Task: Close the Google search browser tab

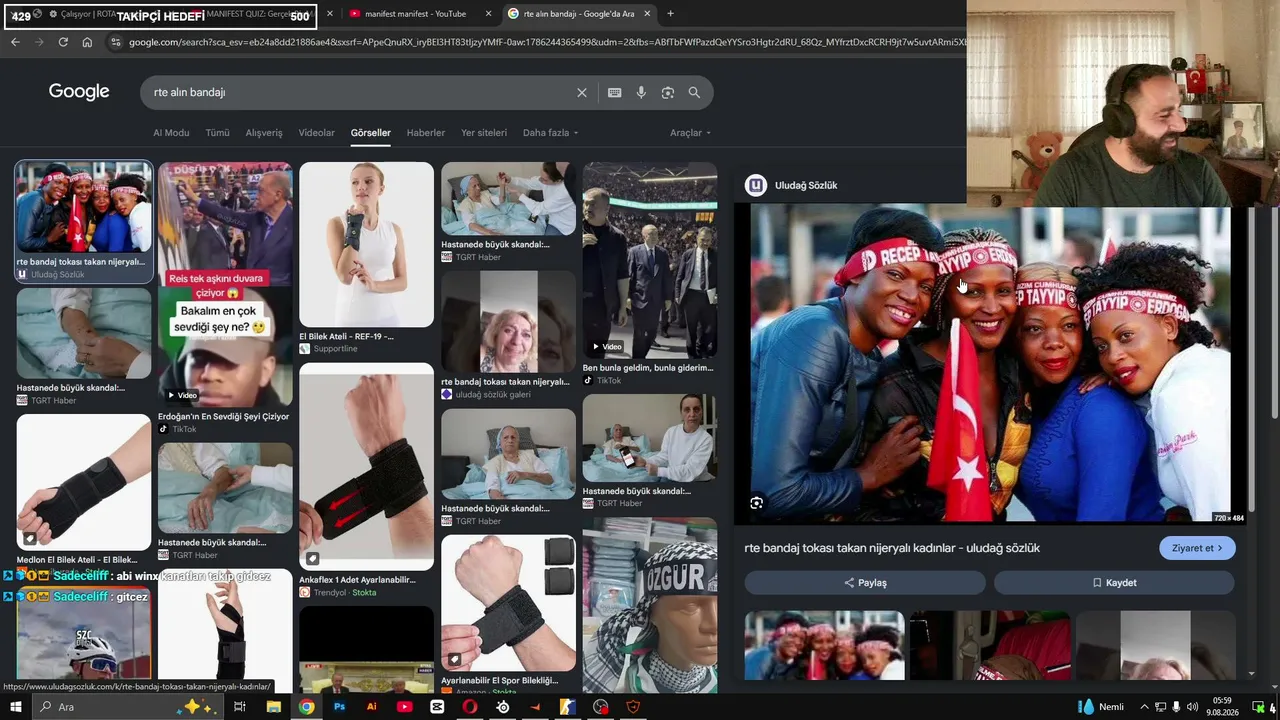Action: click(646, 14)
